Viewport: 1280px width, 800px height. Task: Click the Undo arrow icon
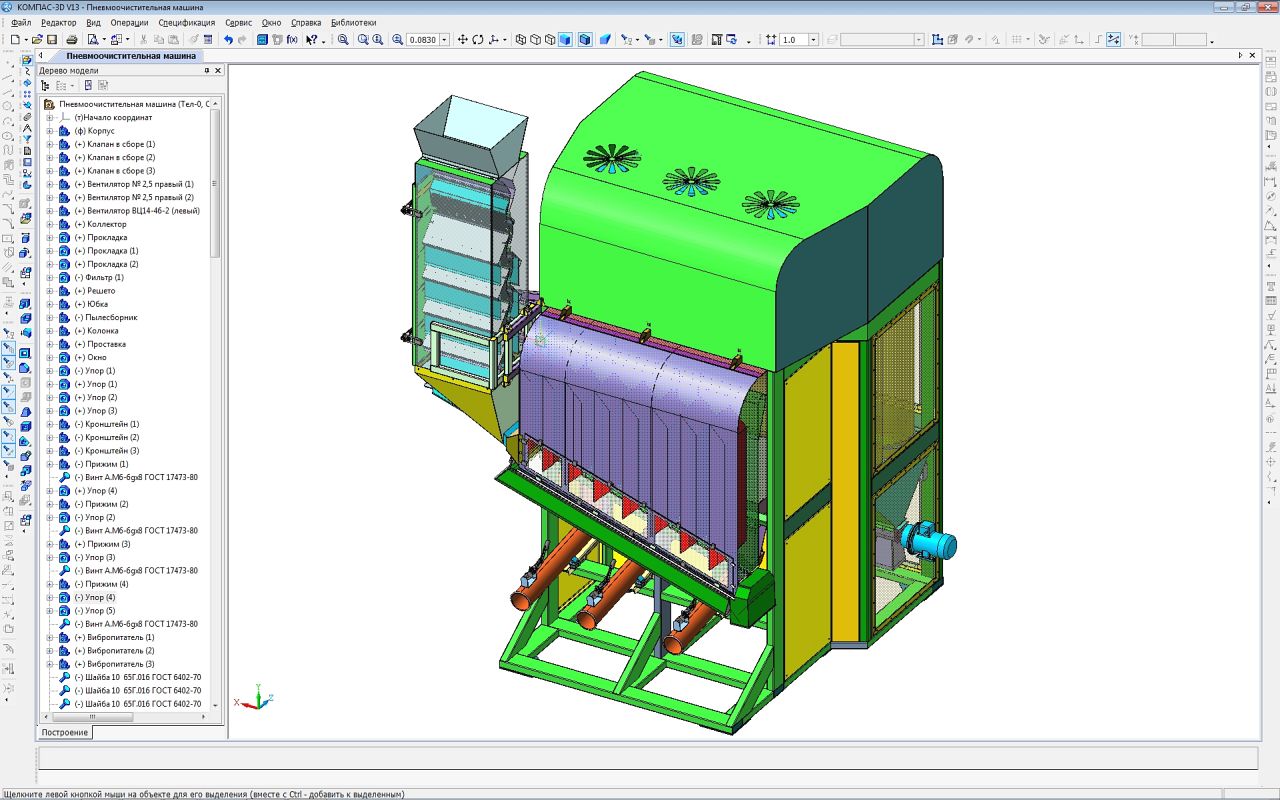[x=228, y=40]
